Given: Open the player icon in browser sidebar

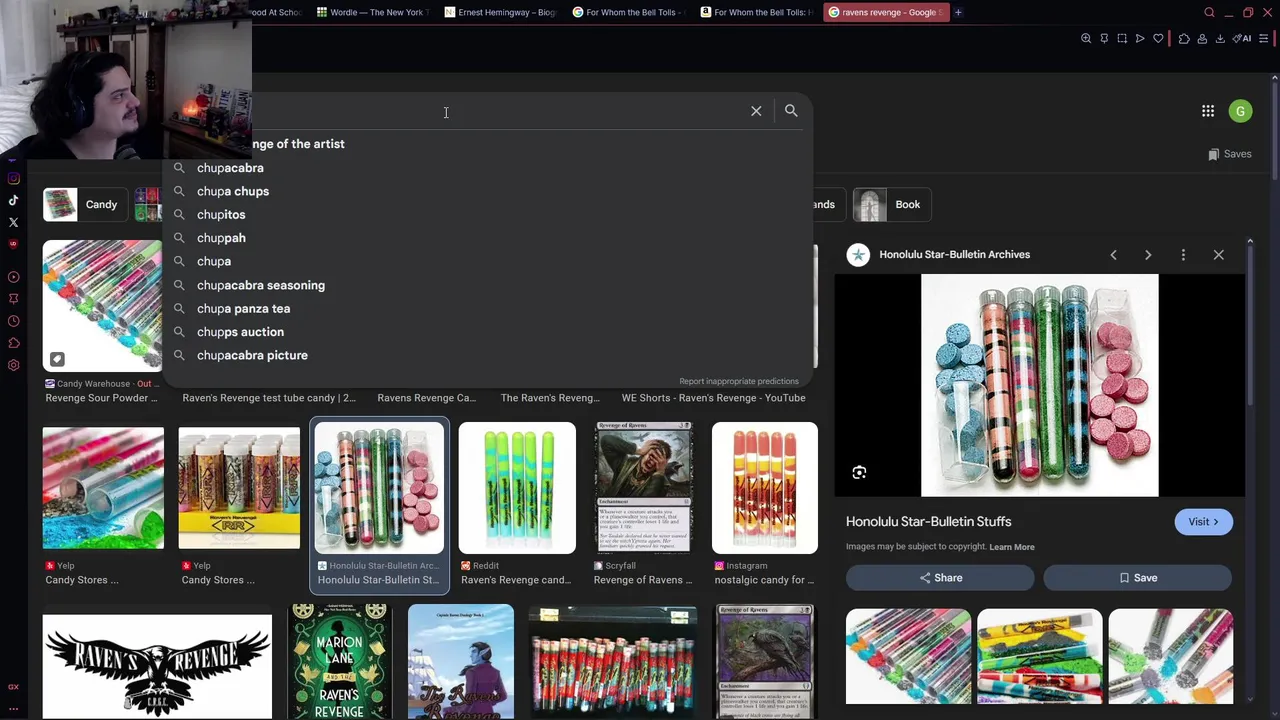Looking at the screenshot, I should pyautogui.click(x=13, y=277).
